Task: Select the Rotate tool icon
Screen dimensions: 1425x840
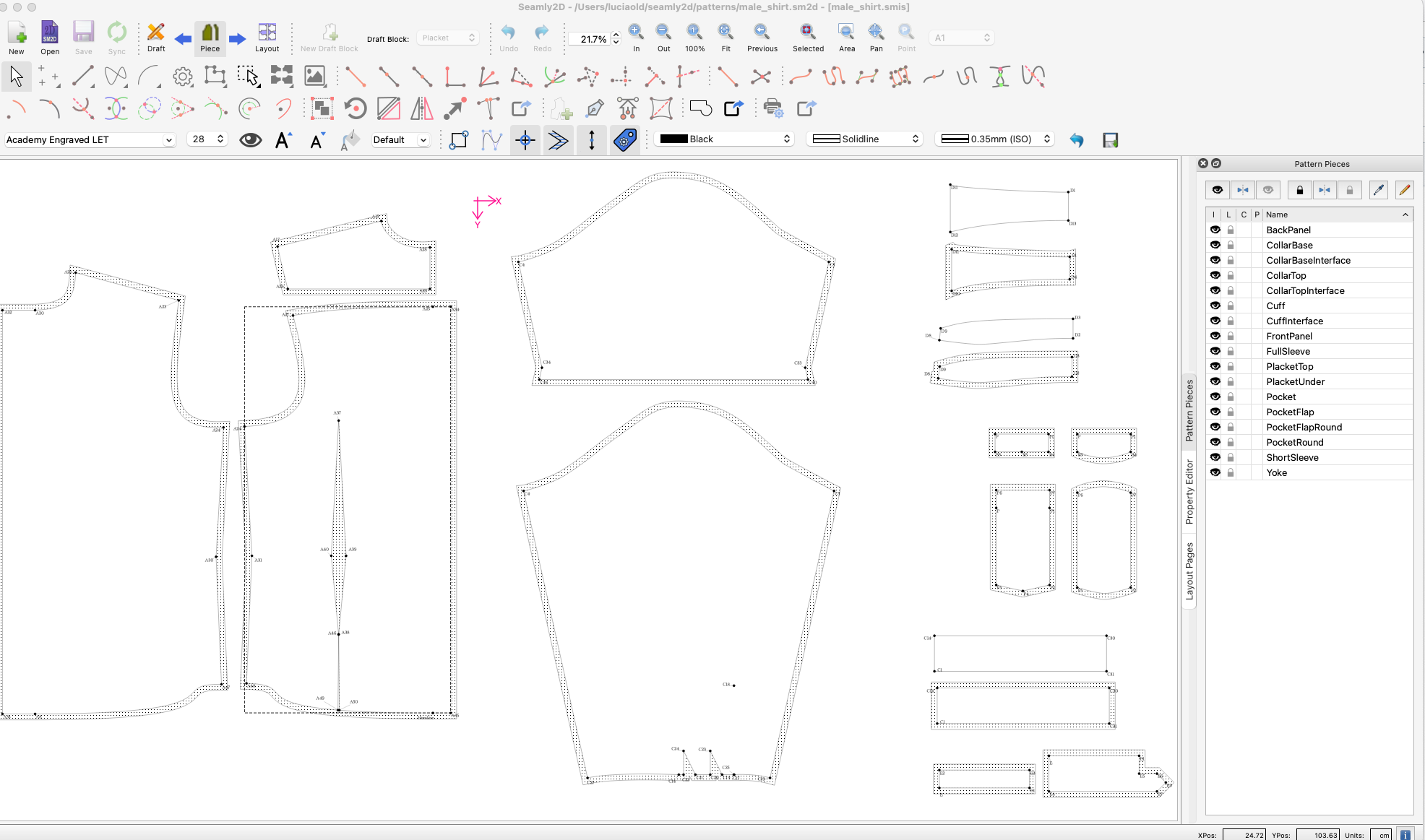Action: click(355, 109)
